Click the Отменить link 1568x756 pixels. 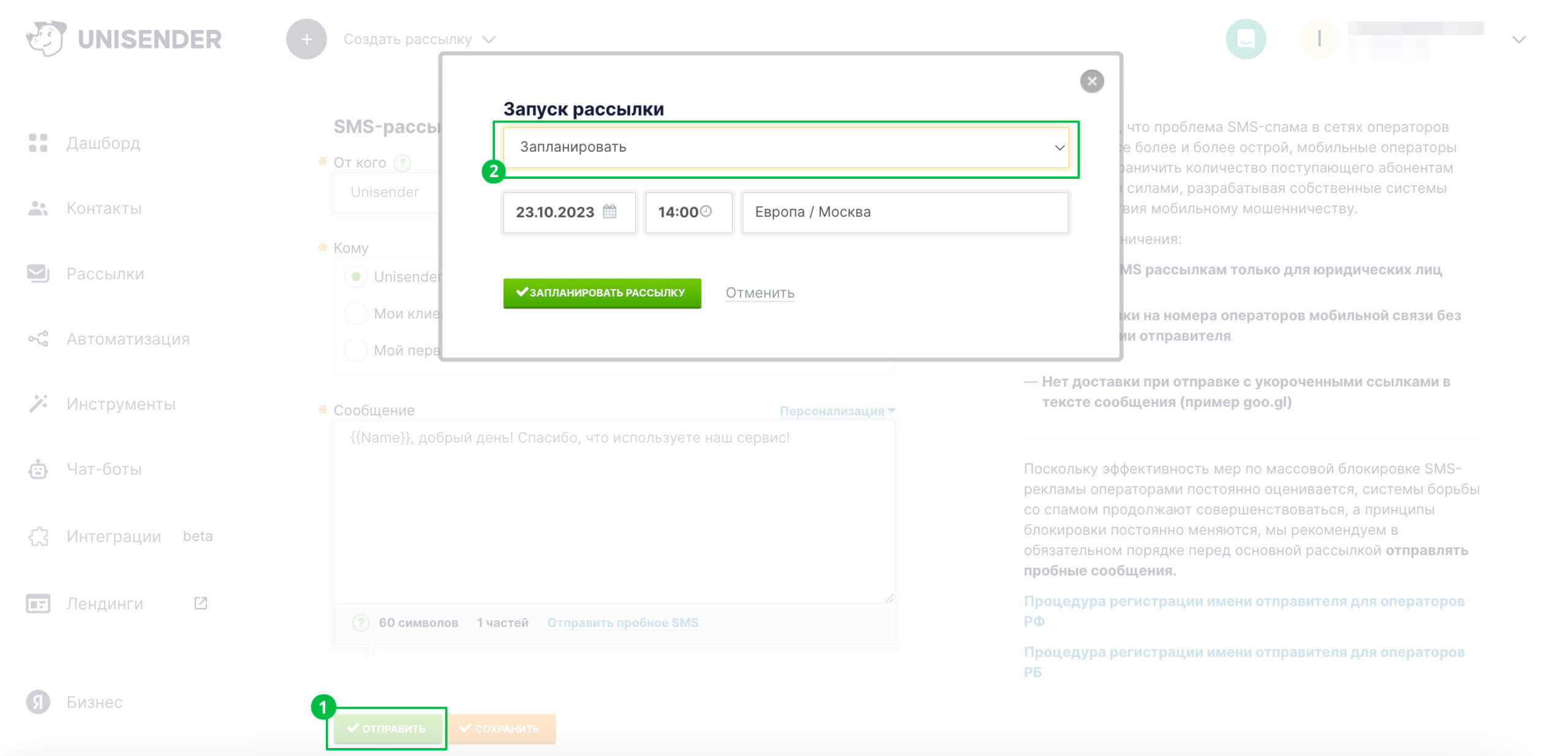point(759,293)
